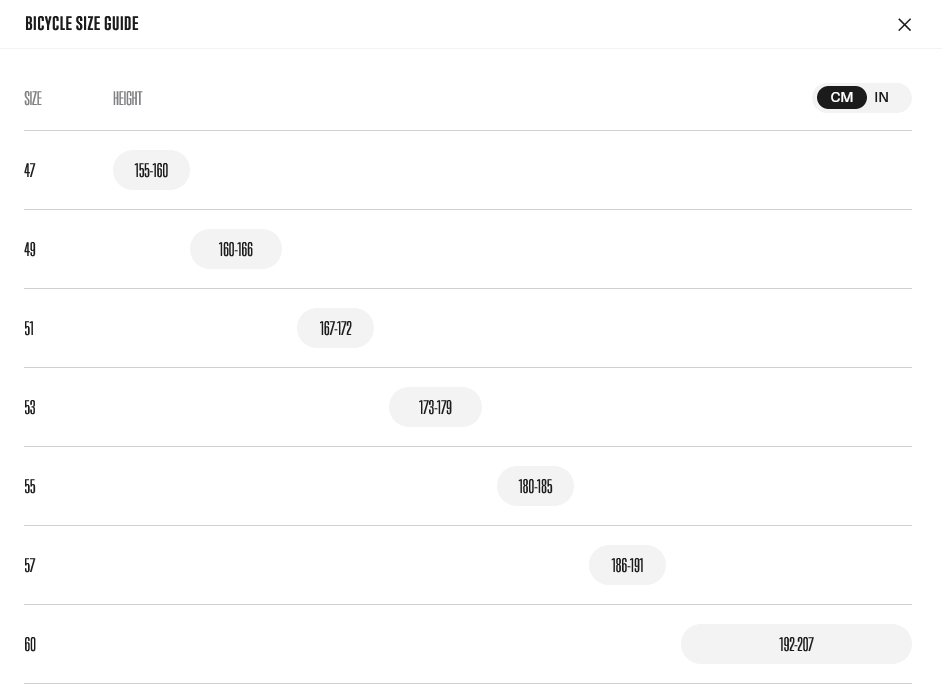Screen dimensions: 942x687
Task: Switch height units to centimeters
Action: [841, 97]
